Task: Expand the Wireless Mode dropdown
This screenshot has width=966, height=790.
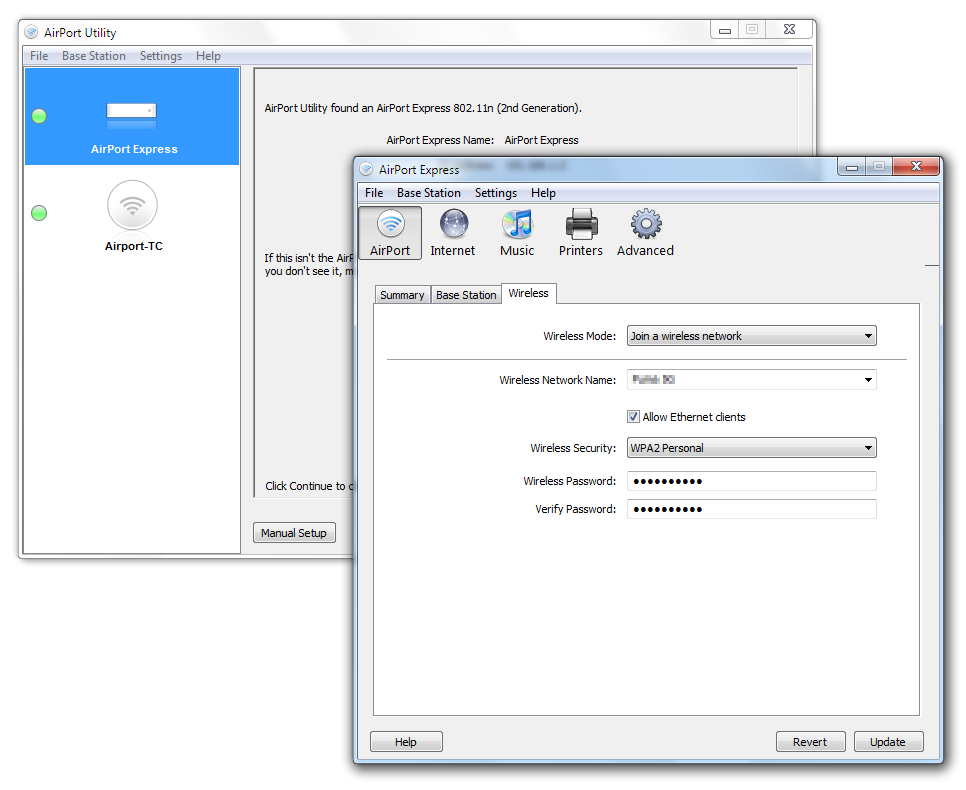Action: click(752, 336)
